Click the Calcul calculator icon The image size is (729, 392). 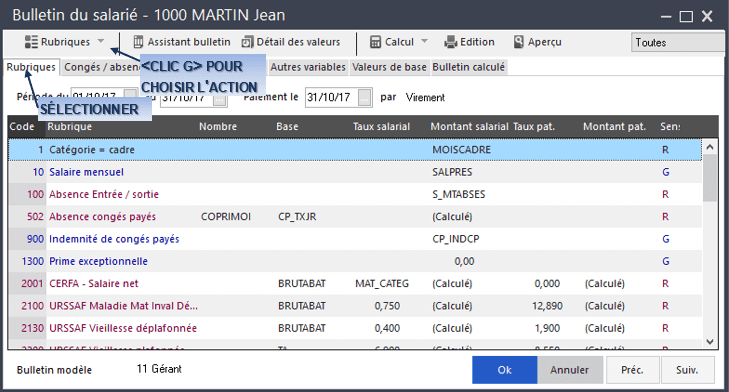coord(375,42)
